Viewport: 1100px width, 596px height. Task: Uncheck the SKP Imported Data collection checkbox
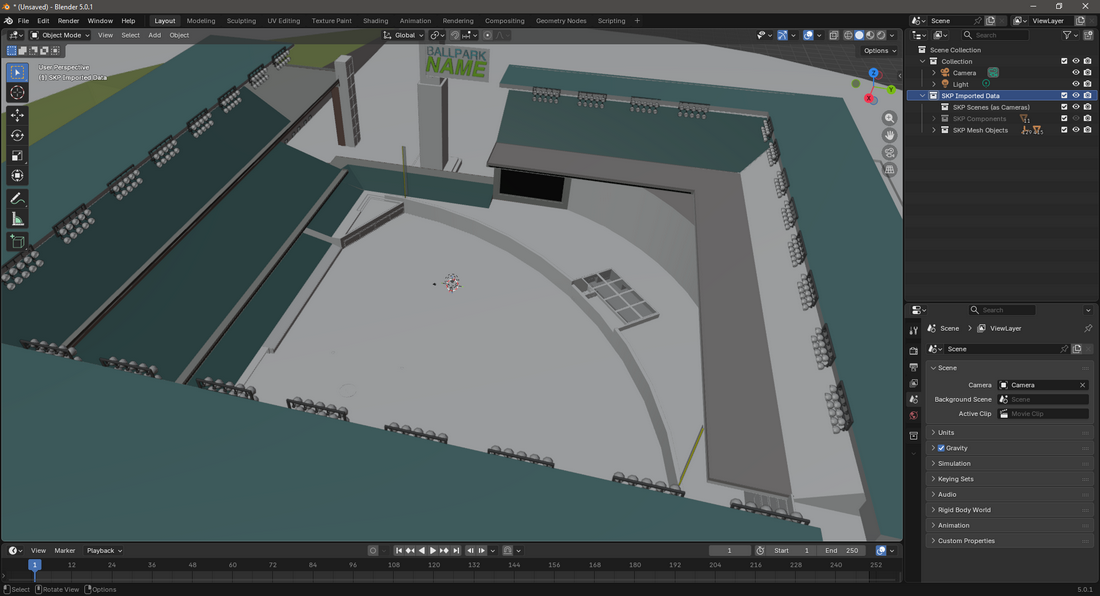(1064, 96)
